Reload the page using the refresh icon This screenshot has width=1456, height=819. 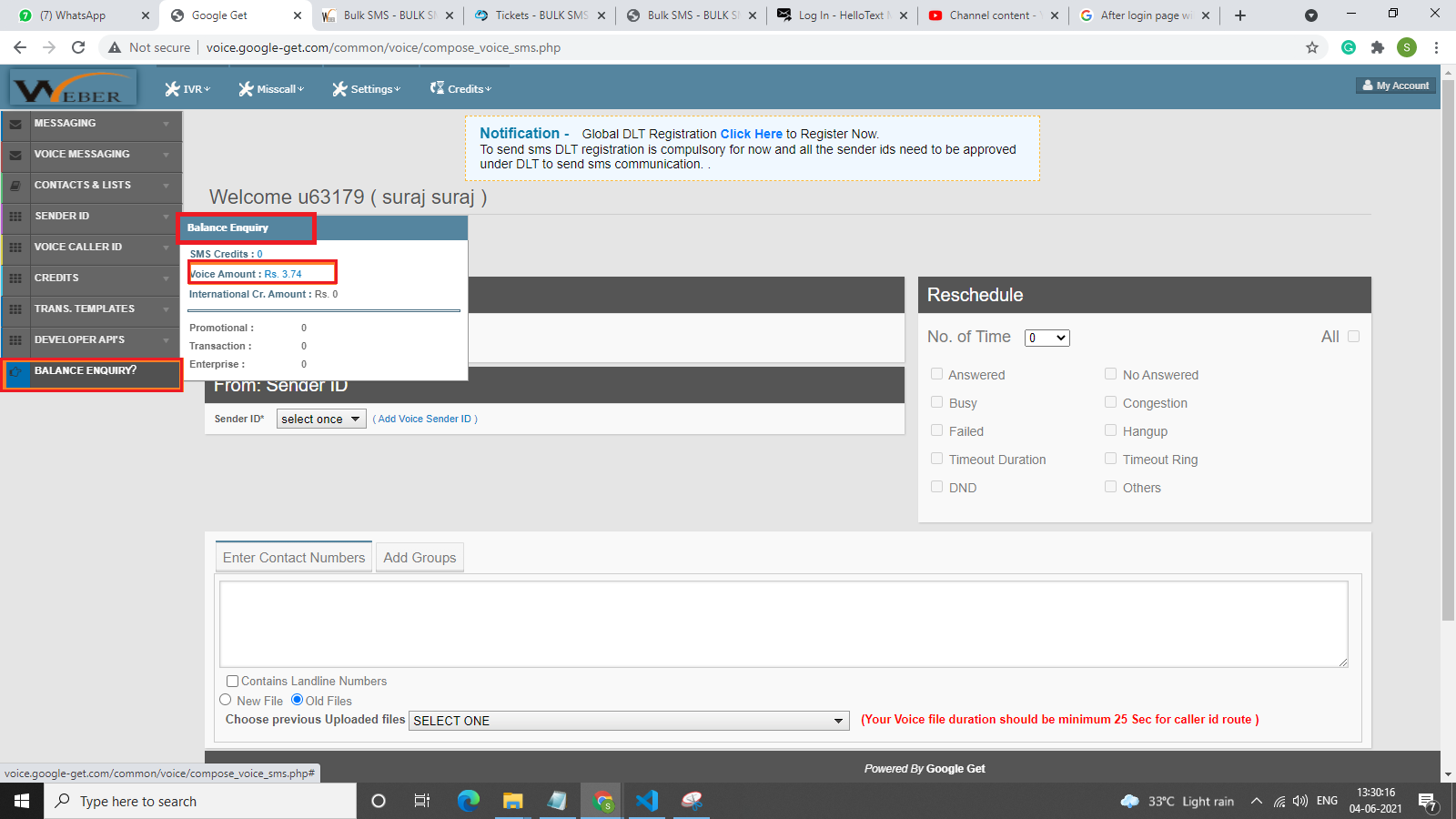point(78,47)
